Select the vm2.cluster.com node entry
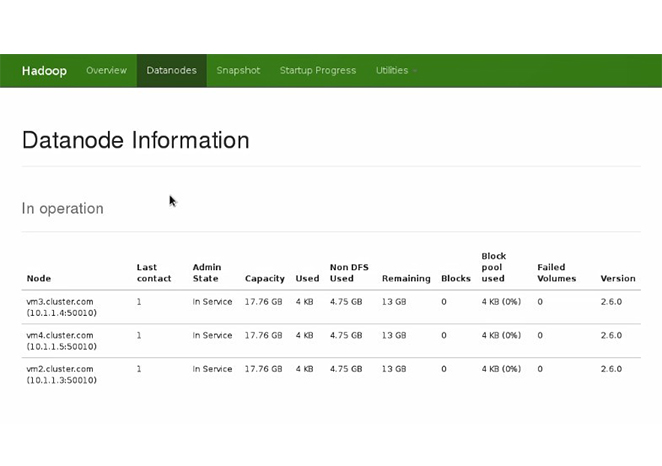 click(59, 369)
